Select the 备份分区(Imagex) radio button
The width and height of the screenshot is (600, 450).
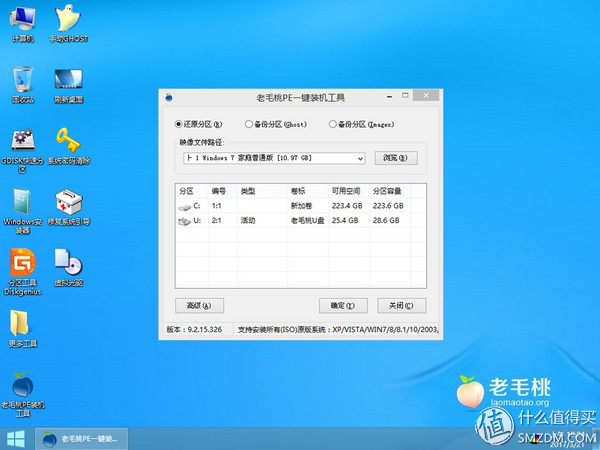tap(362, 124)
